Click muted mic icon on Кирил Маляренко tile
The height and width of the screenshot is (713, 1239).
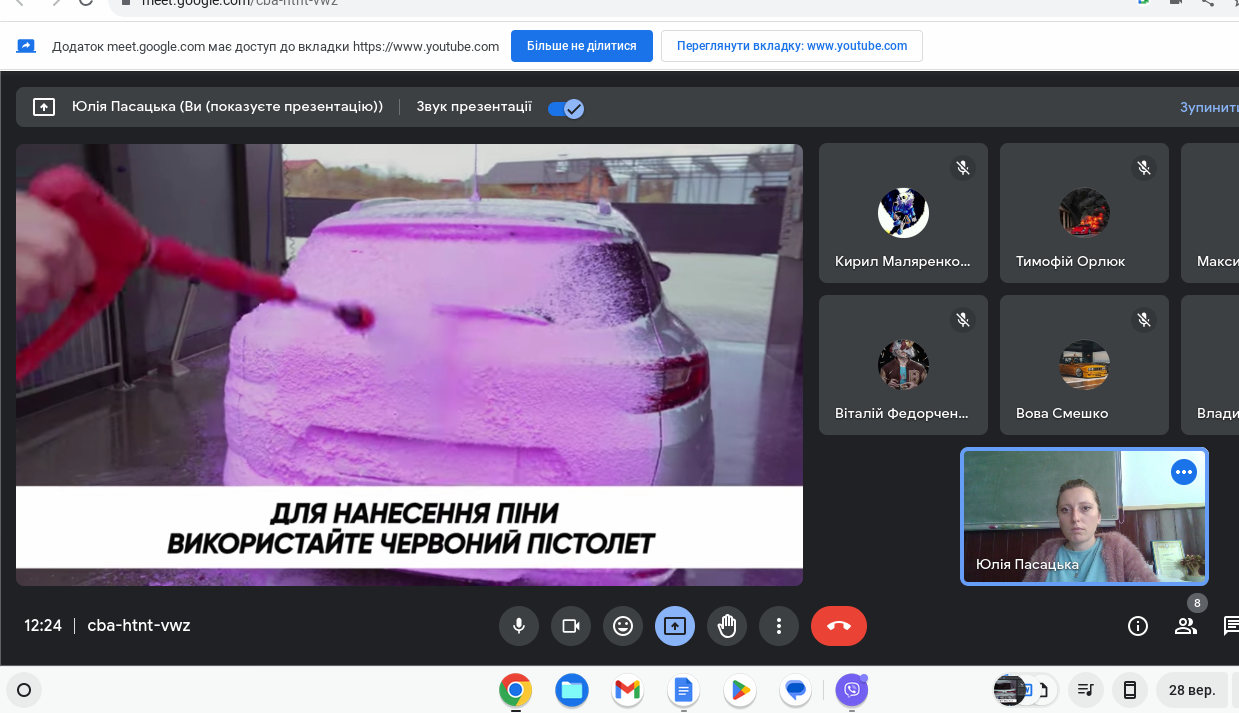963,168
